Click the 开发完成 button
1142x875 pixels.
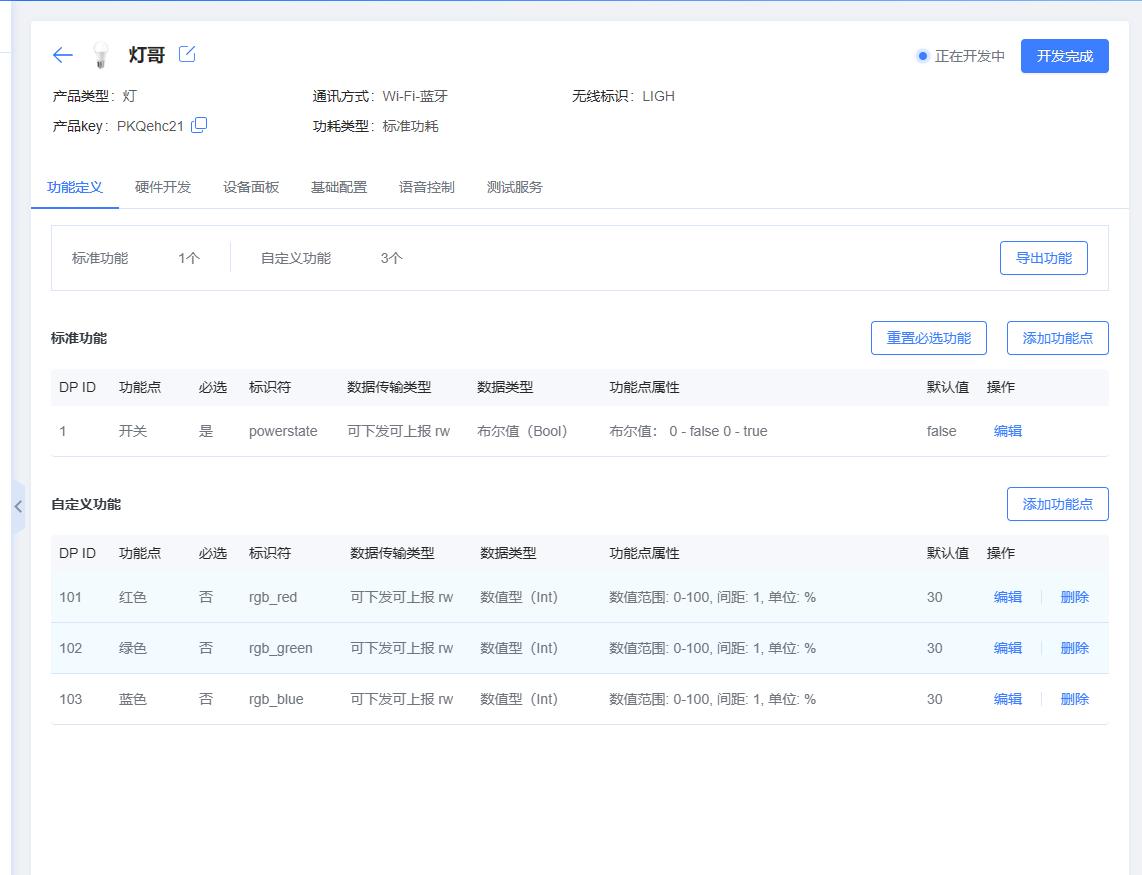pyautogui.click(x=1064, y=56)
